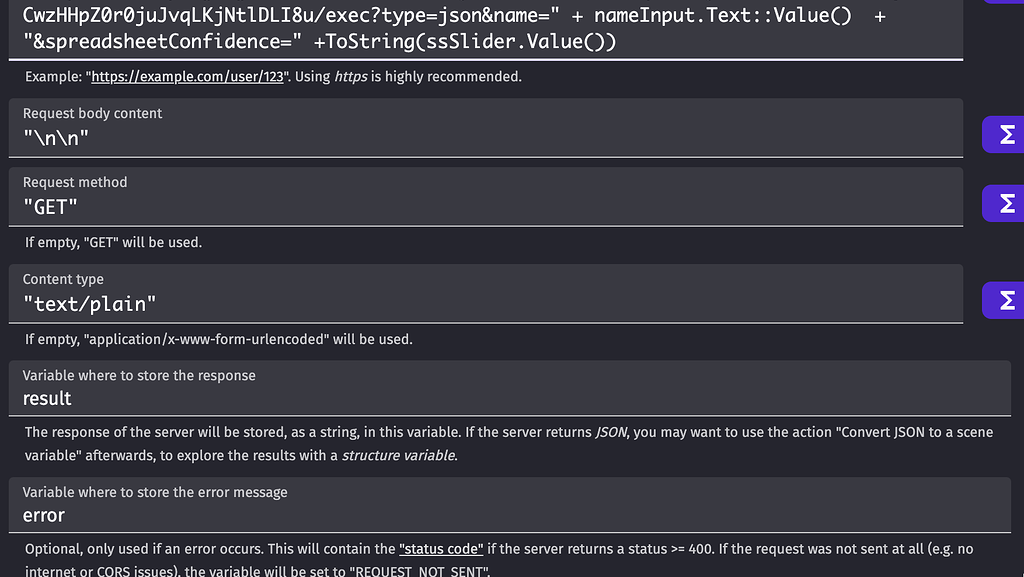Click the \n\n value in Request body
Image resolution: width=1024 pixels, height=577 pixels.
pyautogui.click(x=55, y=136)
